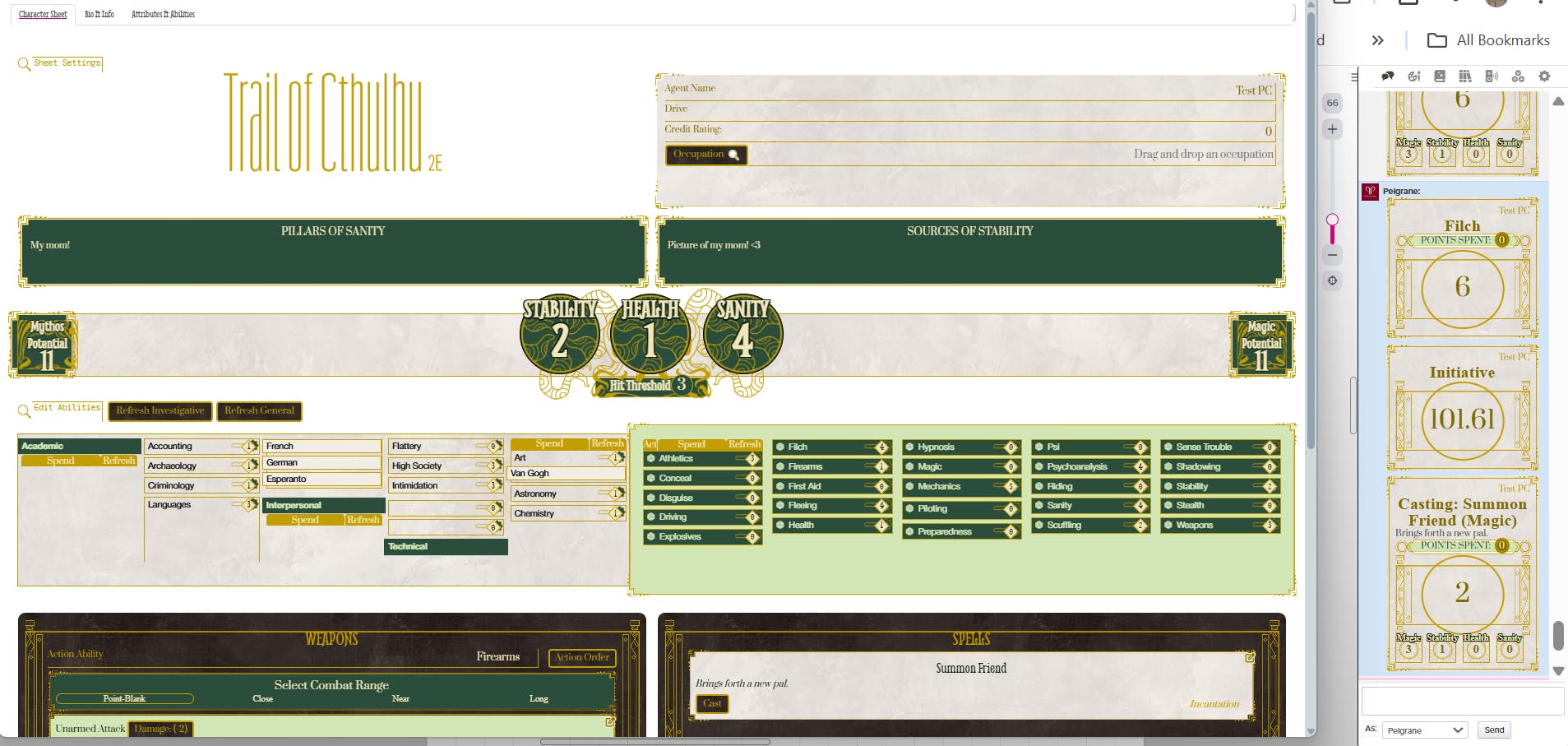The image size is (1568, 746).
Task: Open the 'As: Pelgrane' speaker dropdown
Action: pos(1426,730)
